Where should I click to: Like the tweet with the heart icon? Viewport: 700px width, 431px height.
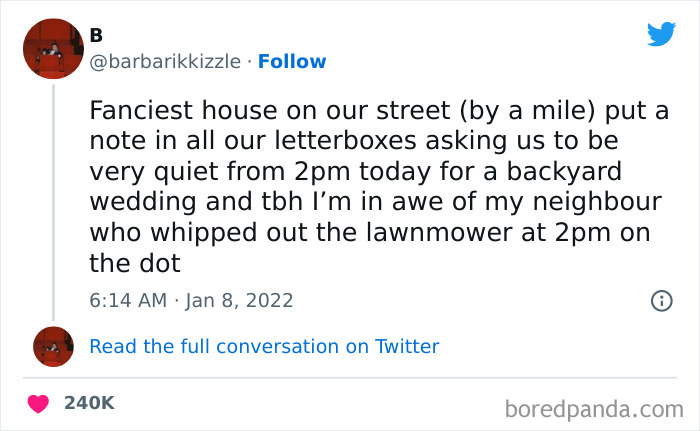click(39, 403)
